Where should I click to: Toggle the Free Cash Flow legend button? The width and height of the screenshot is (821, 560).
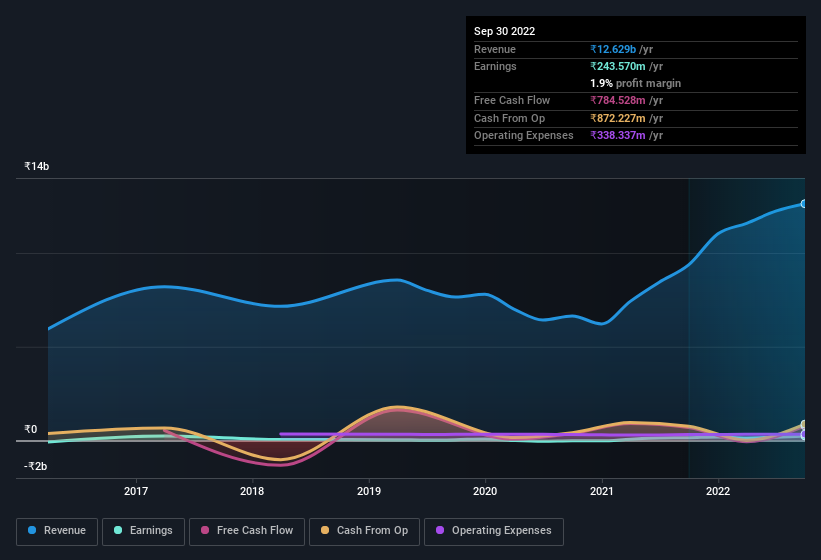(247, 531)
